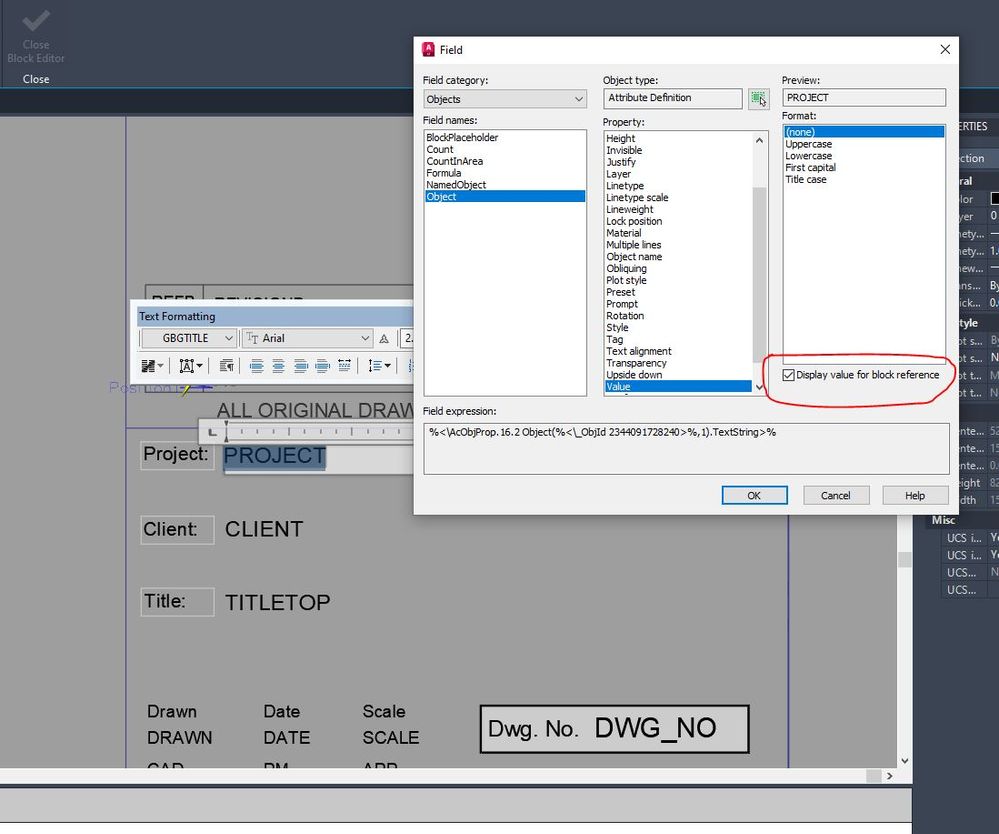The image size is (999, 834).
Task: Select Prompt in Property list
Action: pos(622,304)
